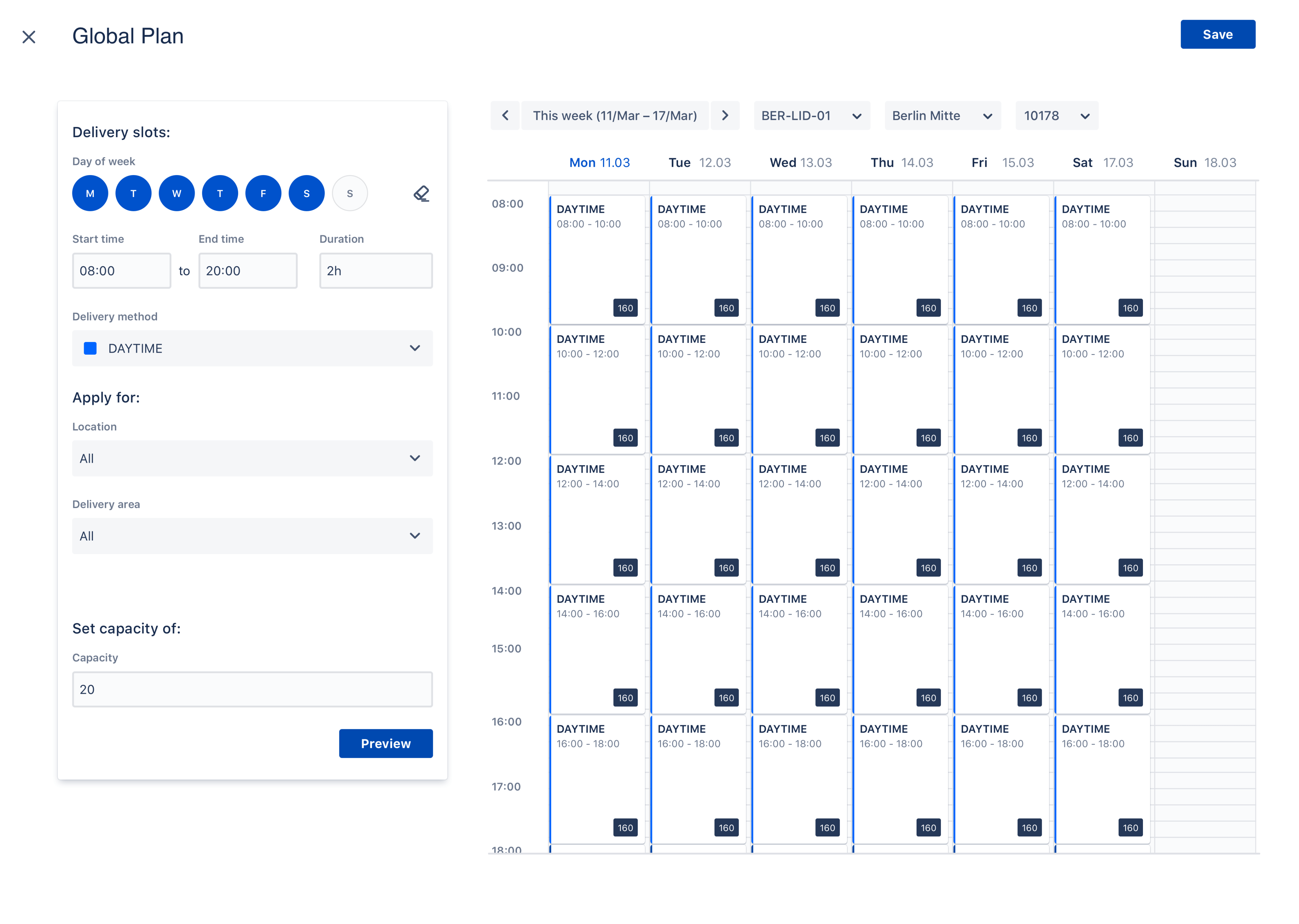
Task: Click the This week date range label
Action: 614,115
